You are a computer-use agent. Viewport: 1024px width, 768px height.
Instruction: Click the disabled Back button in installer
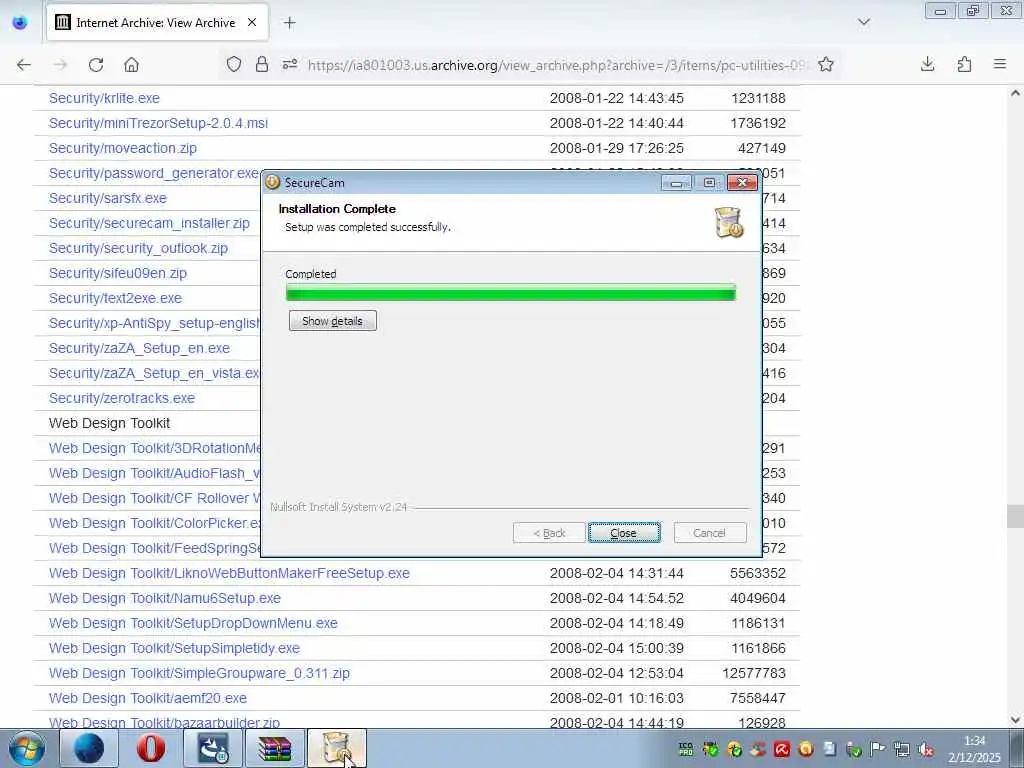point(549,533)
